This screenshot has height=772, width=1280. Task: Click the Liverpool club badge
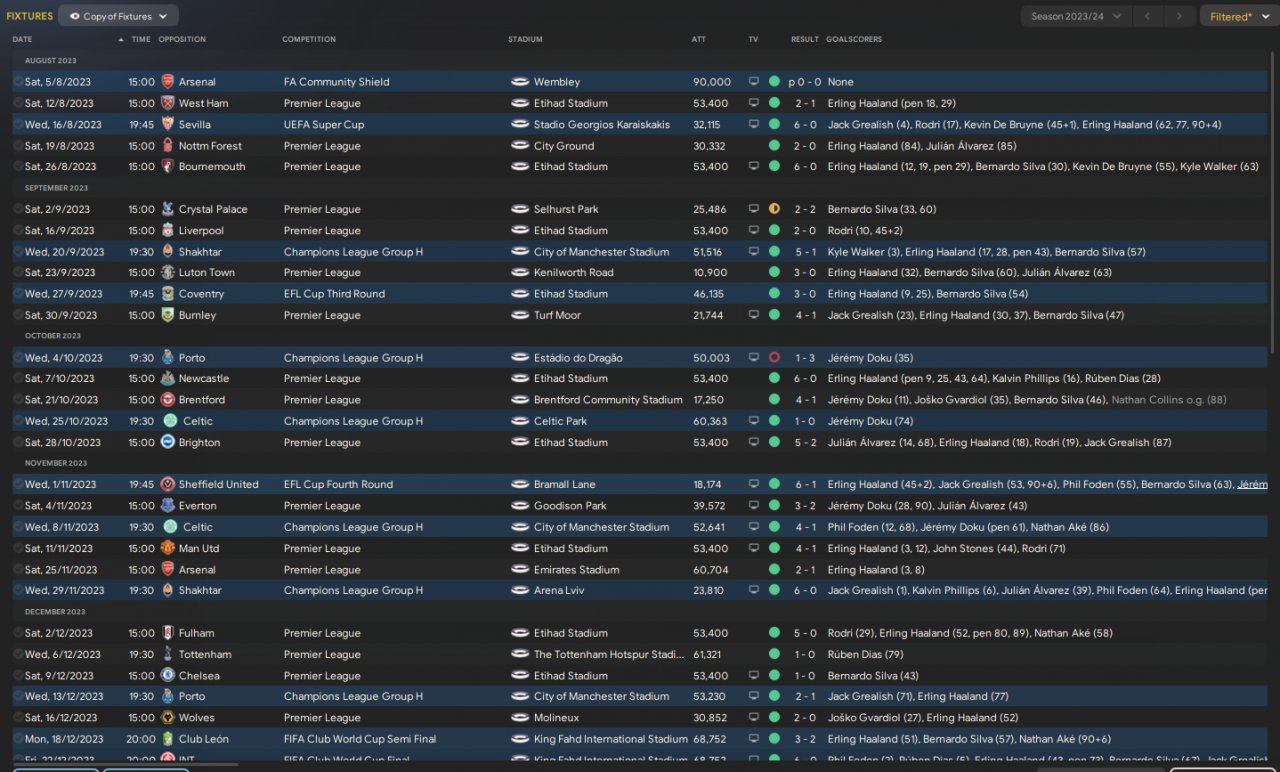click(x=168, y=231)
